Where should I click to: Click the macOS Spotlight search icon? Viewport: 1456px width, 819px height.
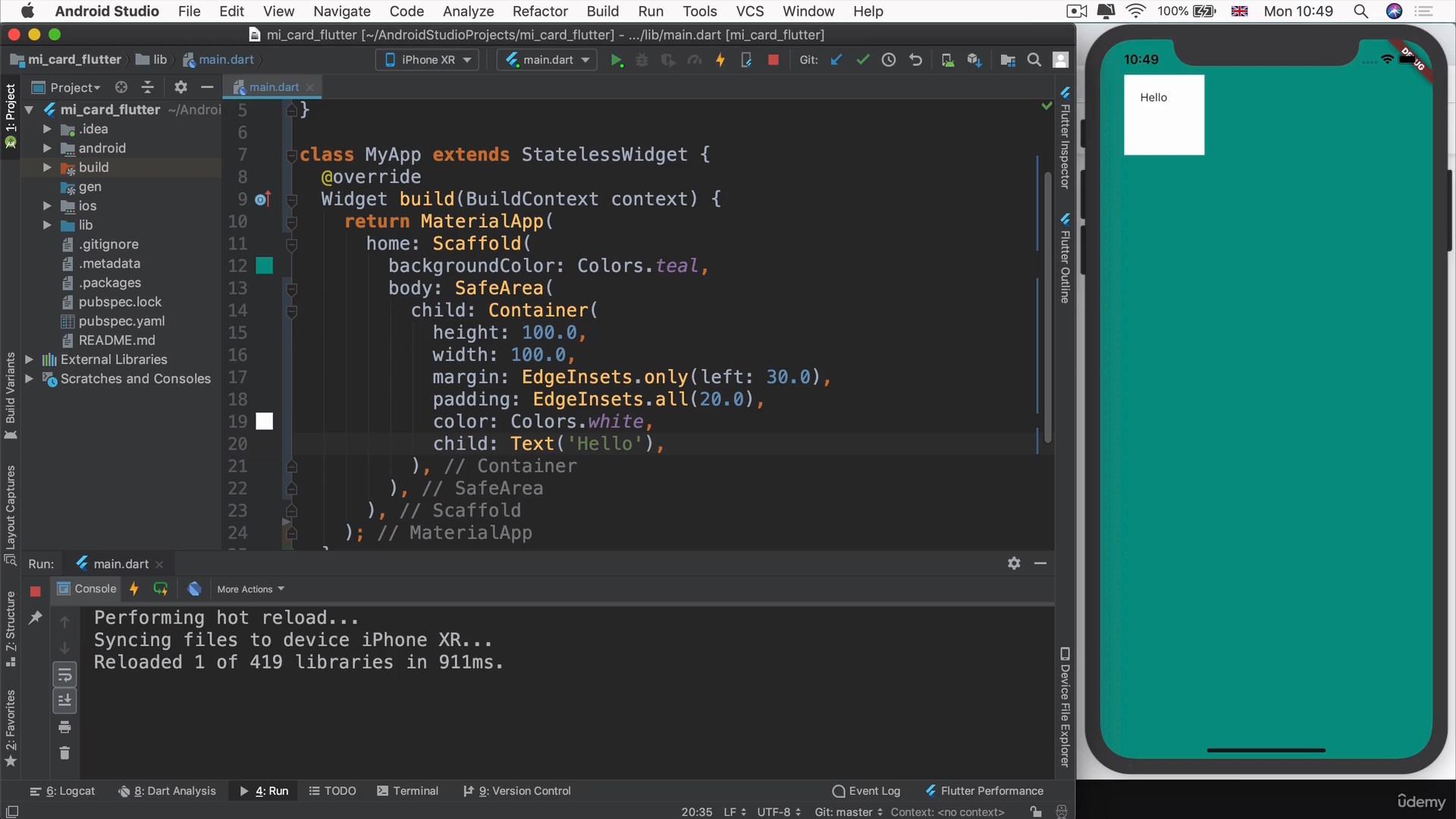tap(1360, 11)
